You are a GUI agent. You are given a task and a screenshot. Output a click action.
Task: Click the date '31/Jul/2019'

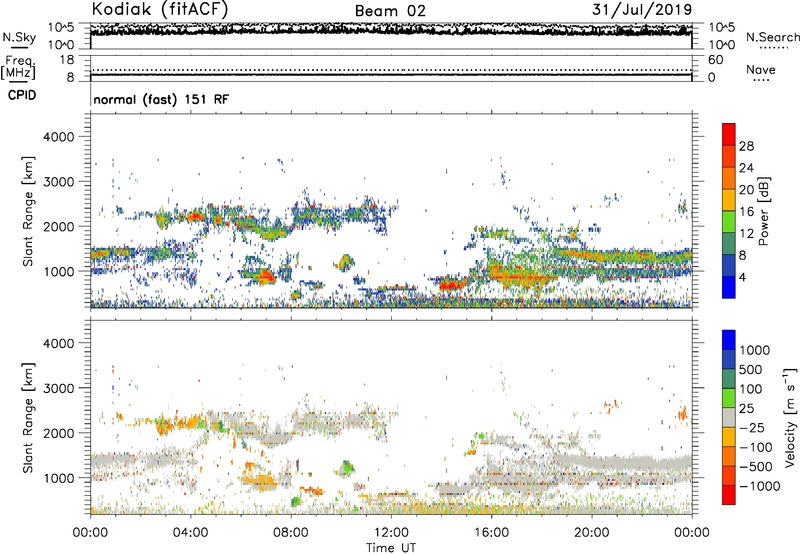(642, 9)
